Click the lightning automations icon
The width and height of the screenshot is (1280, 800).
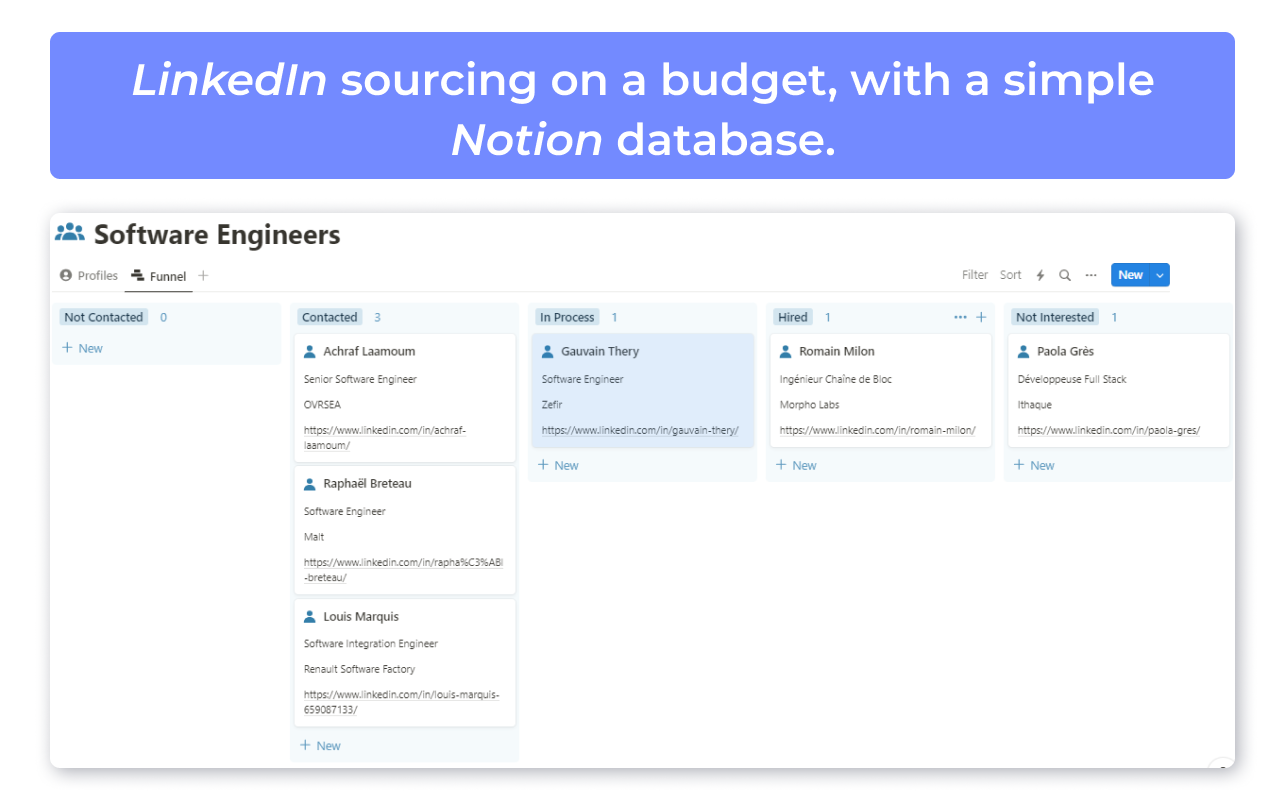pyautogui.click(x=1040, y=275)
